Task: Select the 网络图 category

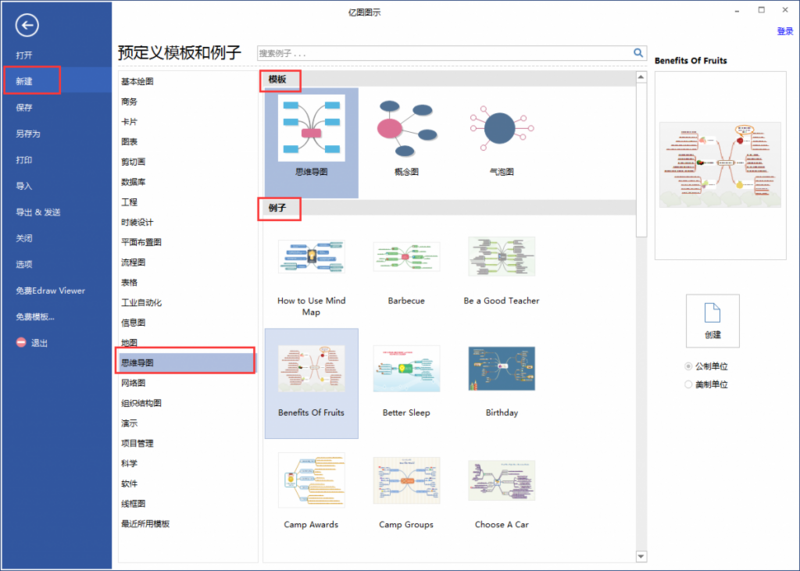Action: pyautogui.click(x=133, y=383)
